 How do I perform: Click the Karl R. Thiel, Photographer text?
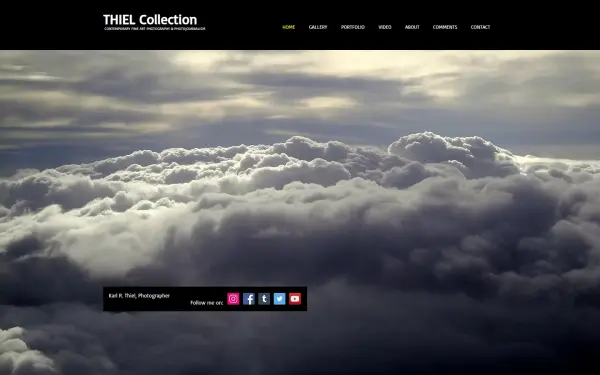(139, 296)
